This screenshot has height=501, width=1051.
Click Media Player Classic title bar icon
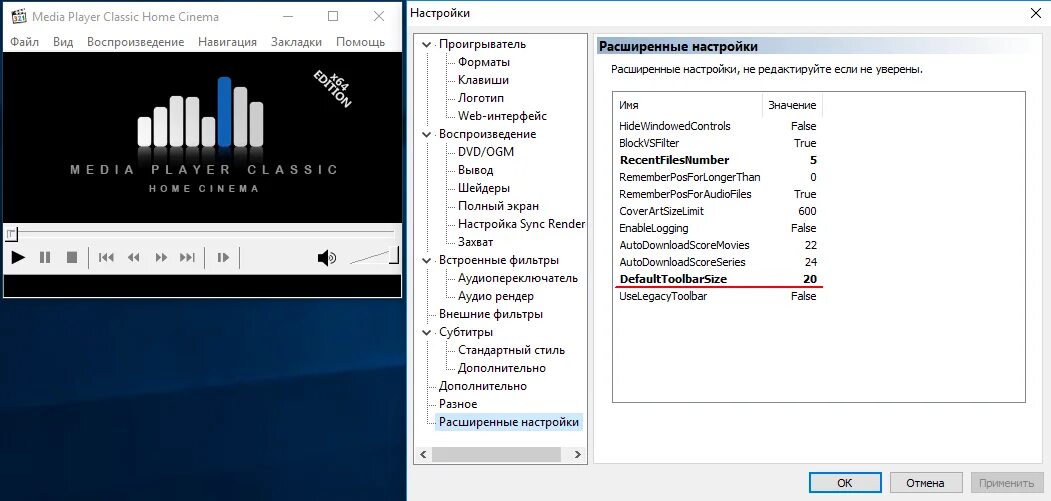tap(19, 16)
